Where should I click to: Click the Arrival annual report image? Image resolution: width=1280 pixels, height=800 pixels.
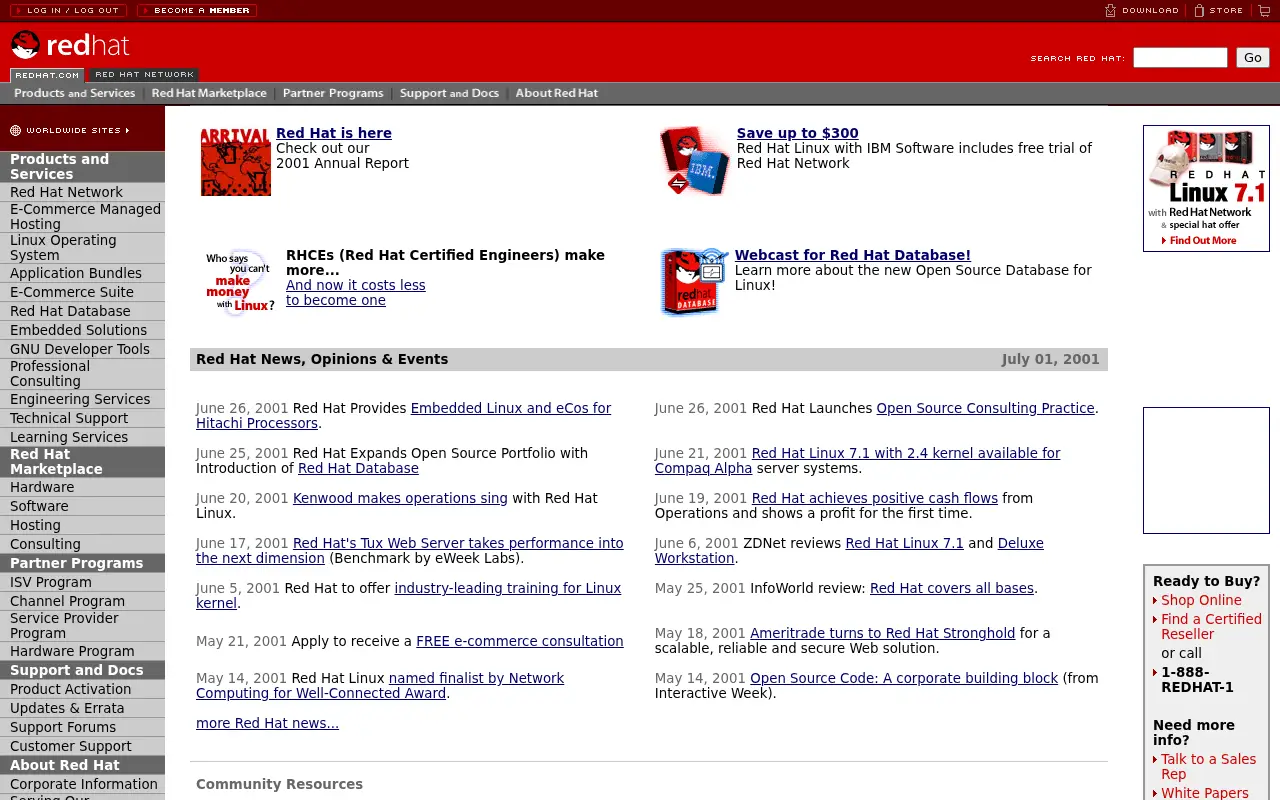point(236,161)
